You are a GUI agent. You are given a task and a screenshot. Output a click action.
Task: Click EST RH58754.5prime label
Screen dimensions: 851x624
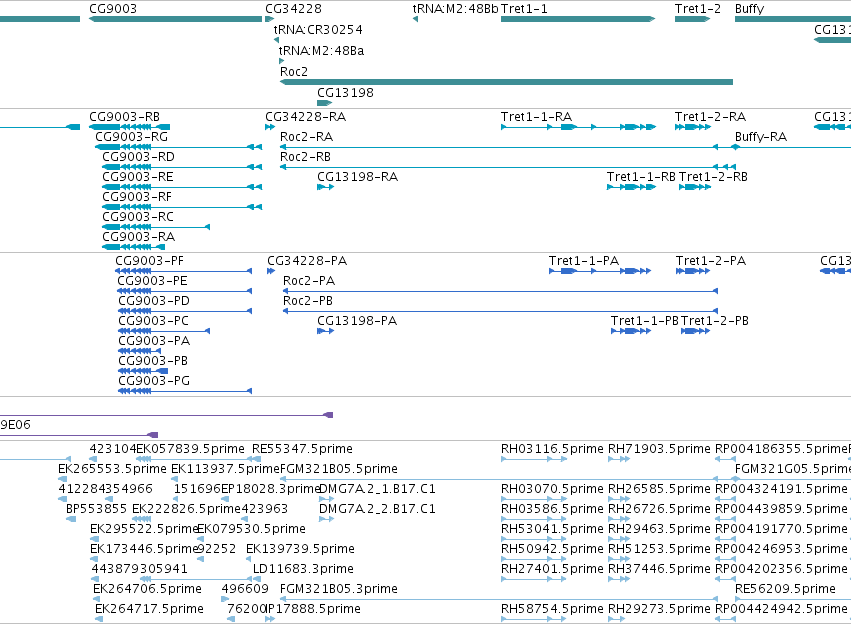coord(552,610)
